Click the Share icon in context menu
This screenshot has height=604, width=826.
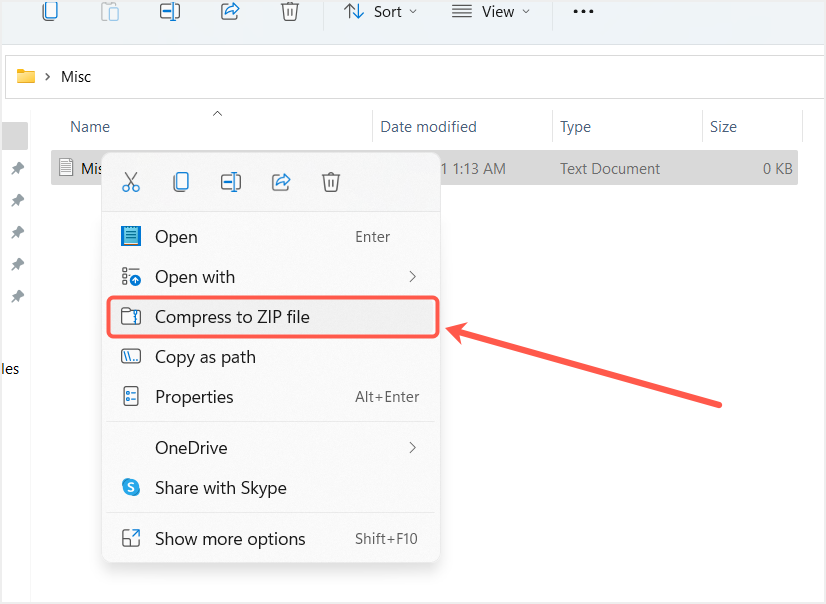281,182
